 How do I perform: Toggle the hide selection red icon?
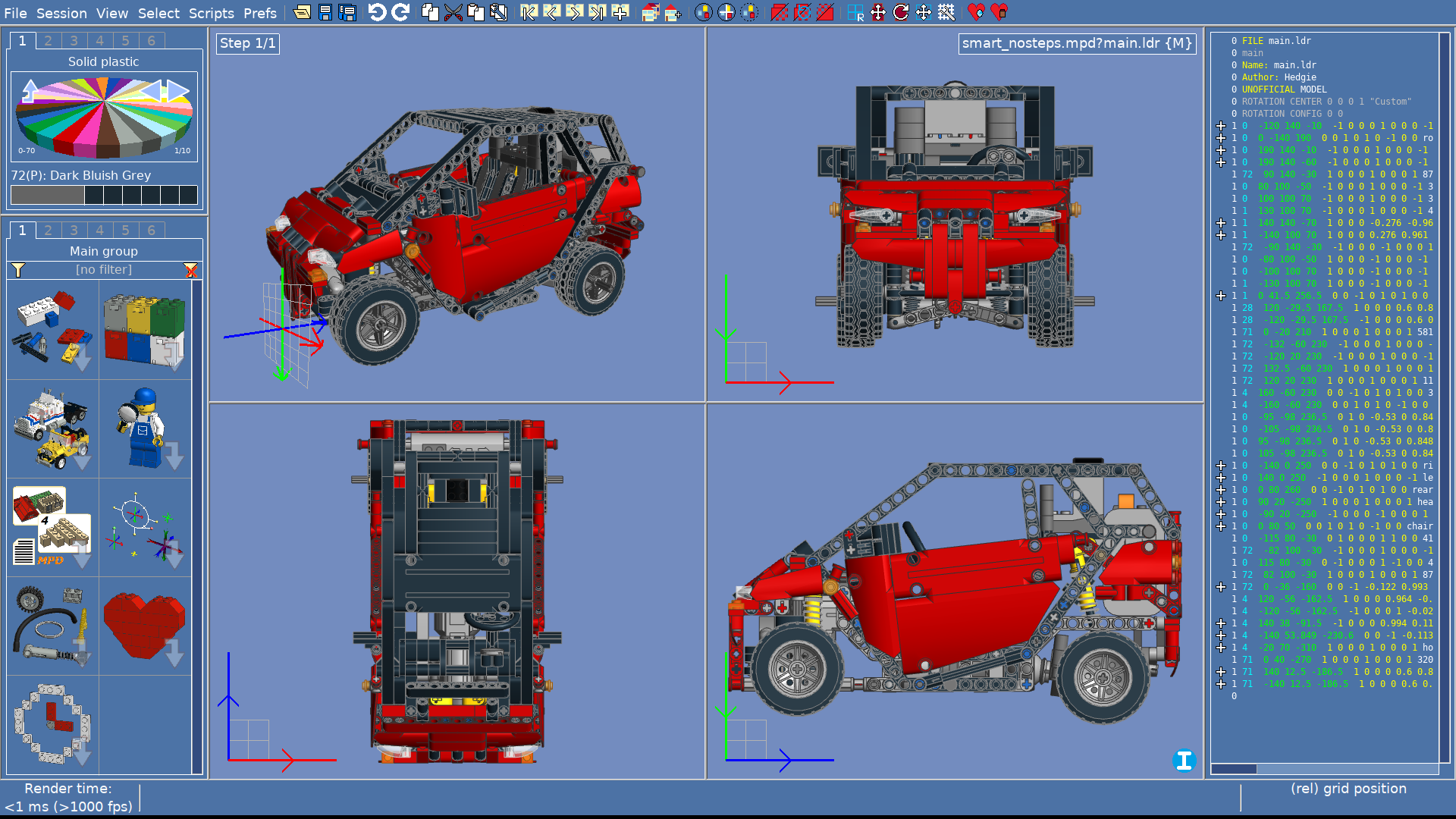point(780,12)
